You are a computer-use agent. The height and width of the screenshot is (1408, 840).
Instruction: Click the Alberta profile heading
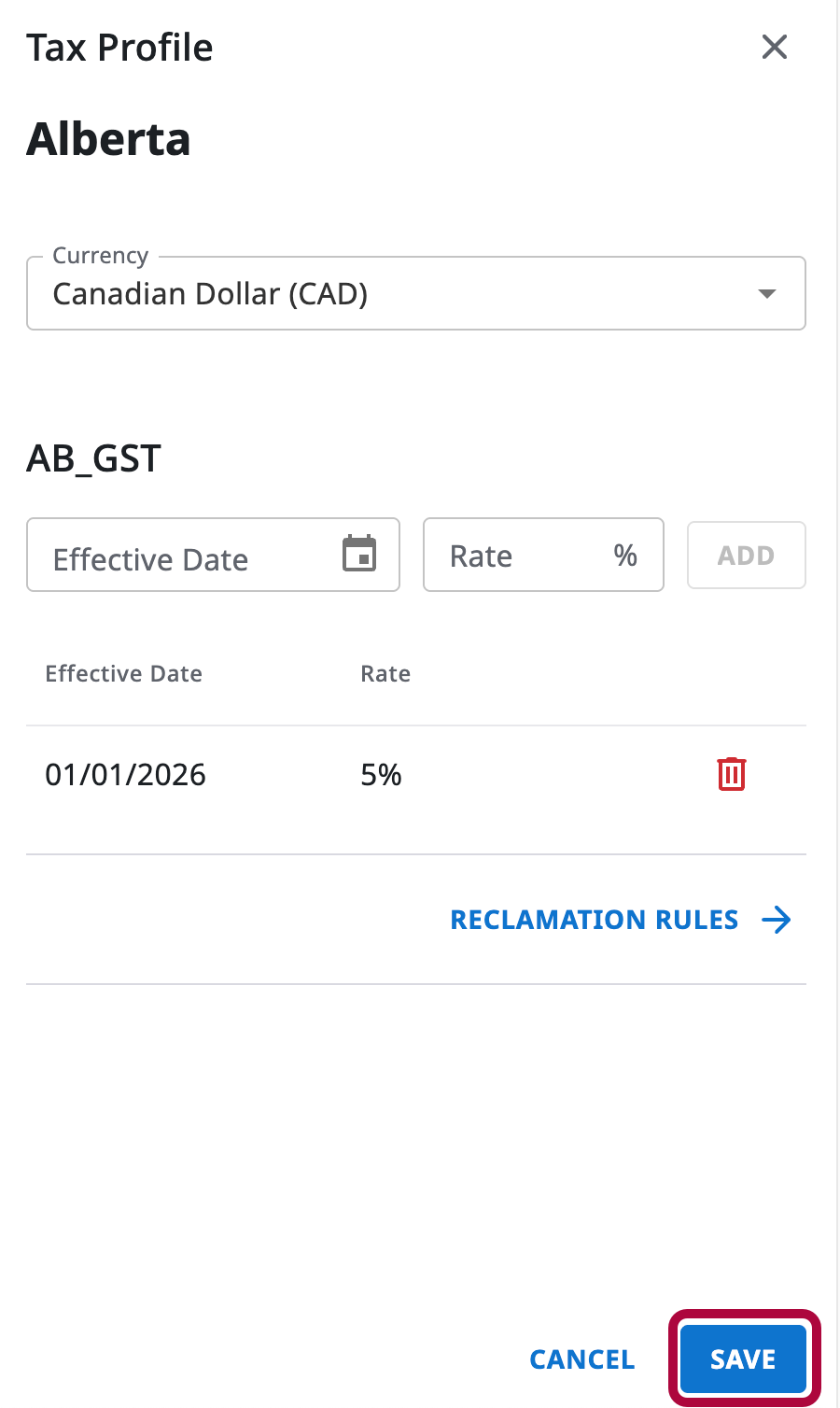pyautogui.click(x=108, y=140)
